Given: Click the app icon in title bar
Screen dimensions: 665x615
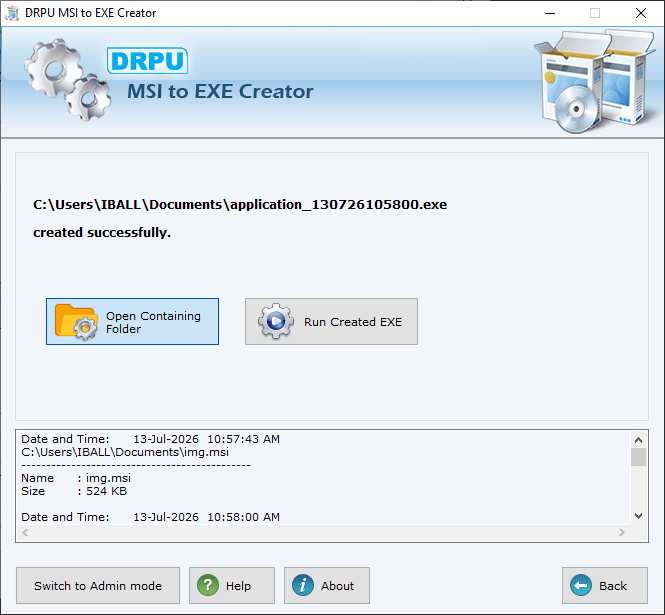Looking at the screenshot, I should tap(12, 13).
